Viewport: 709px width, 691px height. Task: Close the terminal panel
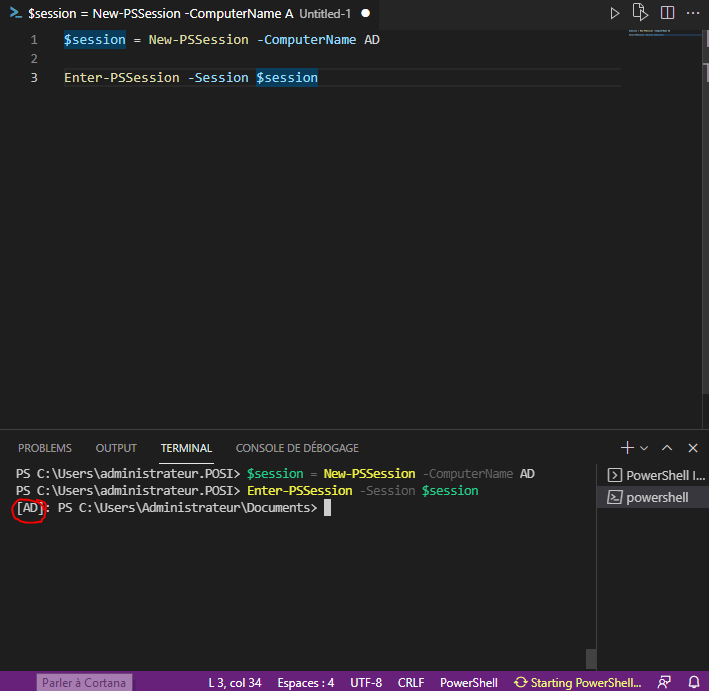[x=693, y=448]
